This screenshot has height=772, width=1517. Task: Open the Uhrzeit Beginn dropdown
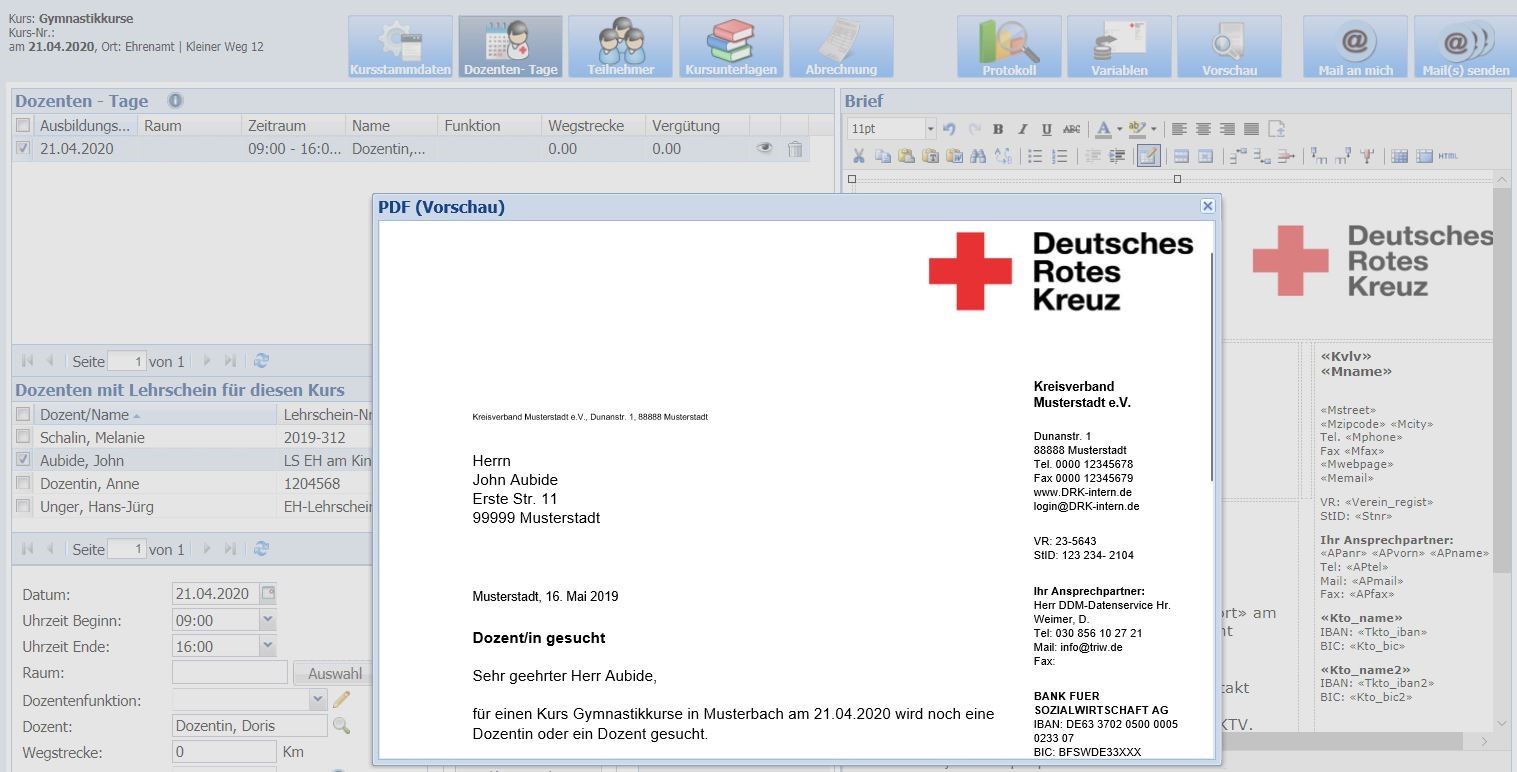coord(267,620)
